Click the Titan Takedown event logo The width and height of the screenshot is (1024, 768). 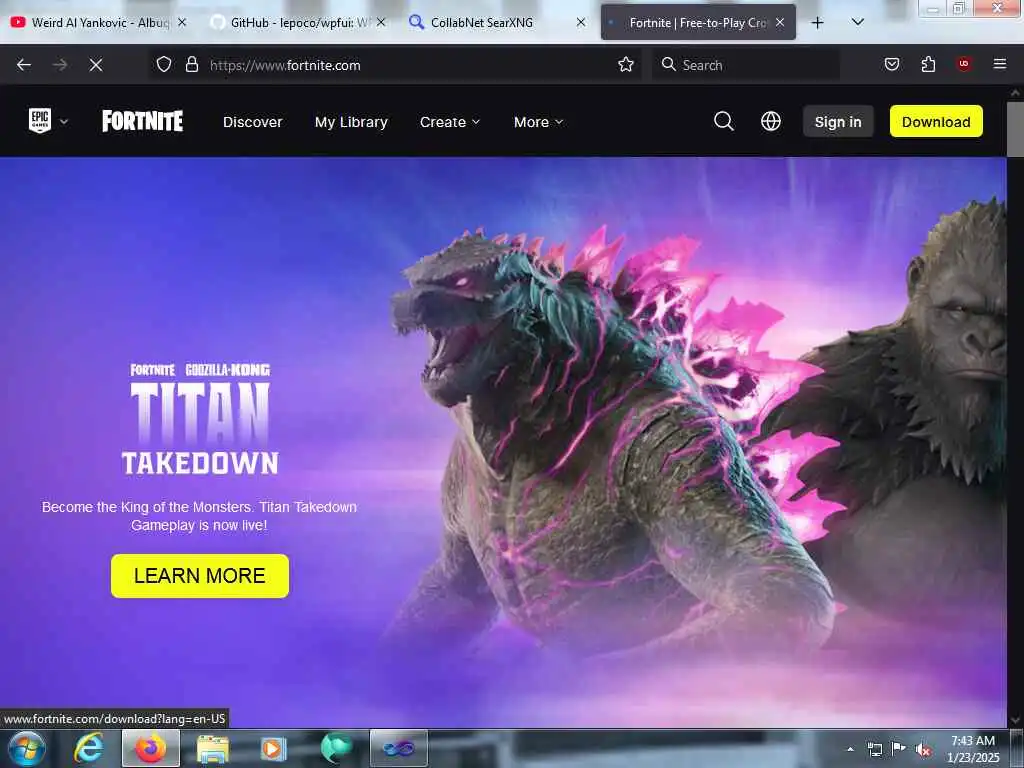[x=200, y=419]
